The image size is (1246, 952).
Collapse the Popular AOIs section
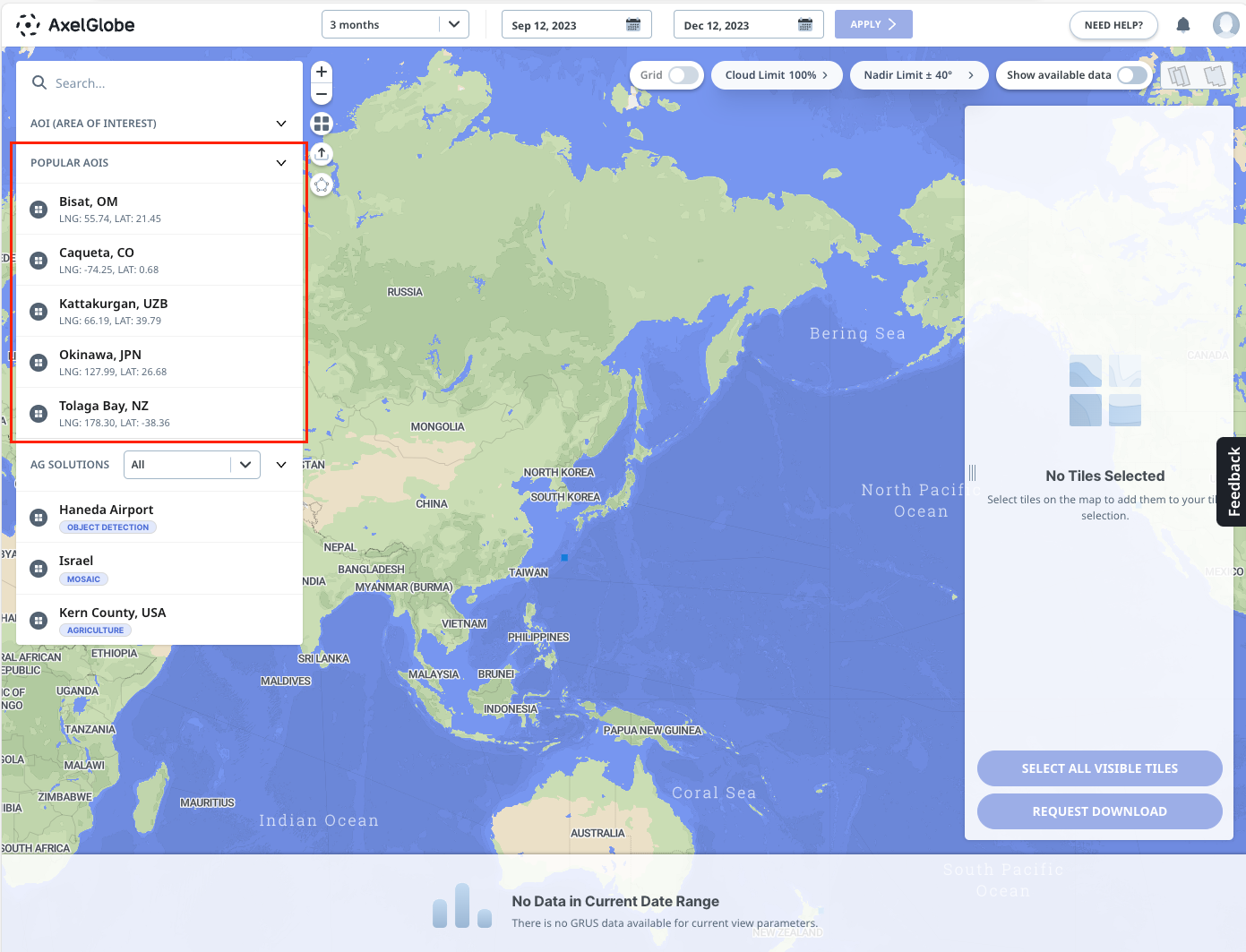281,163
